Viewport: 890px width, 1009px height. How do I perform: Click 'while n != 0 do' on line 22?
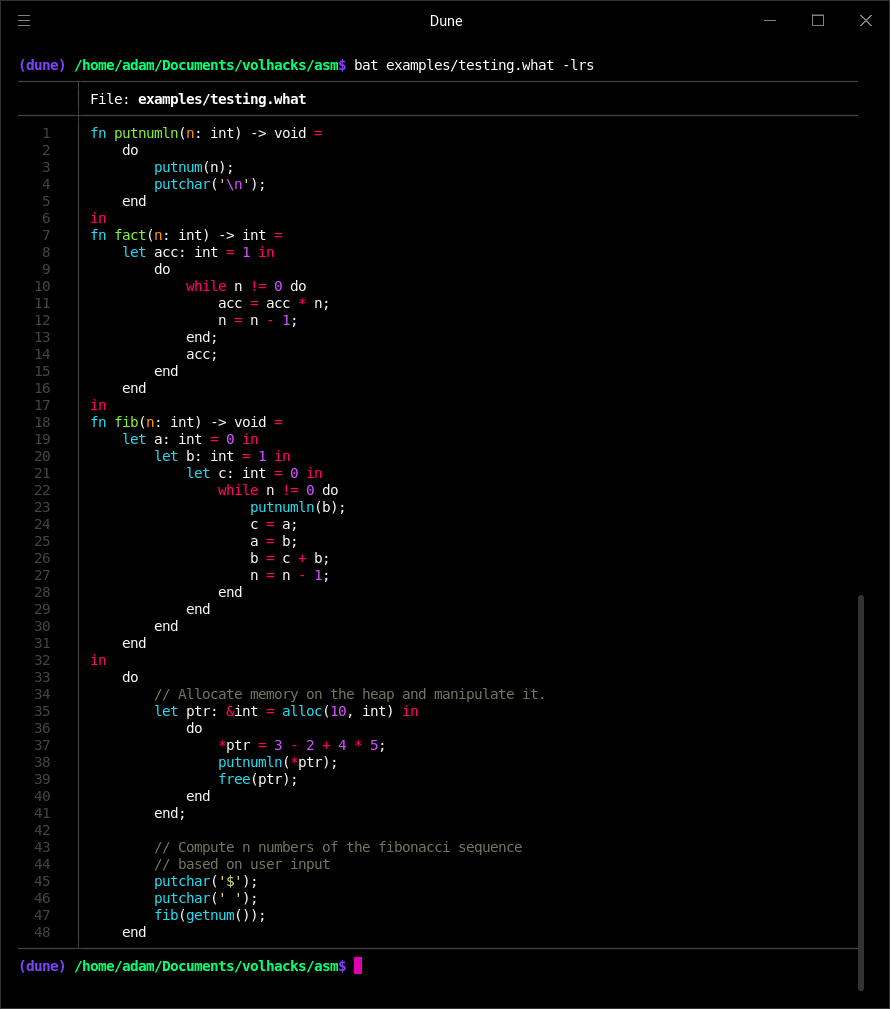coord(278,490)
